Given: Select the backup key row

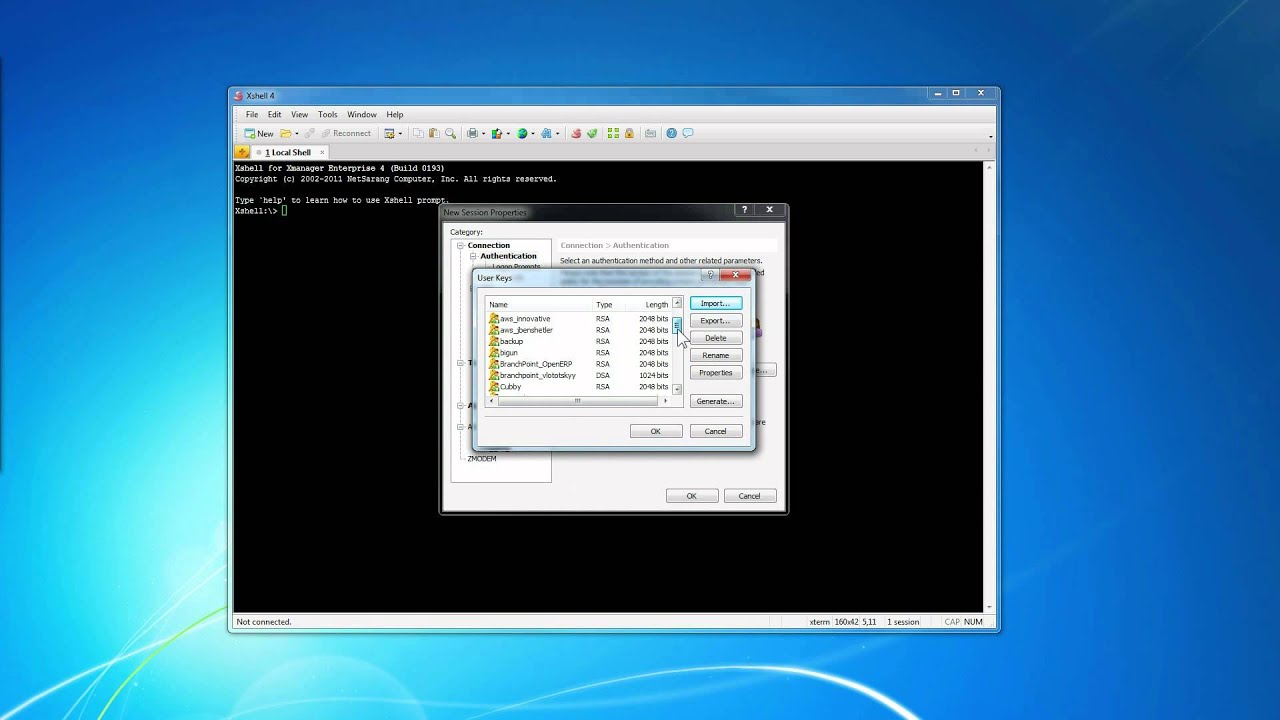Looking at the screenshot, I should click(x=578, y=341).
